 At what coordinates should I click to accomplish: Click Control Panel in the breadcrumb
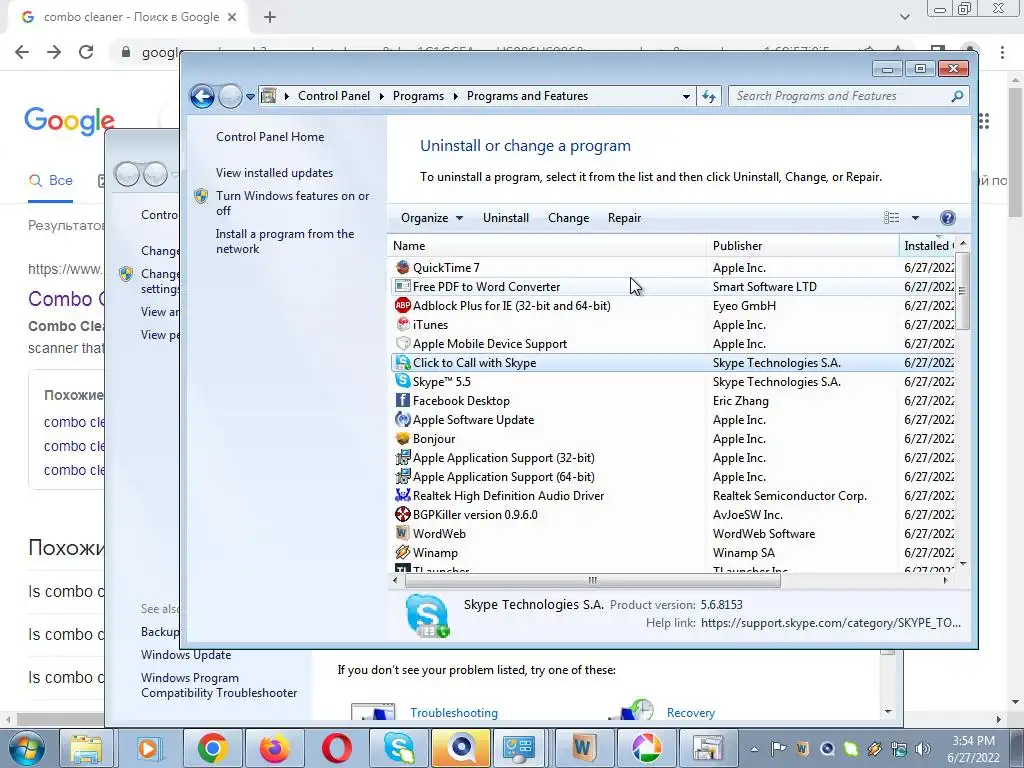pos(334,96)
